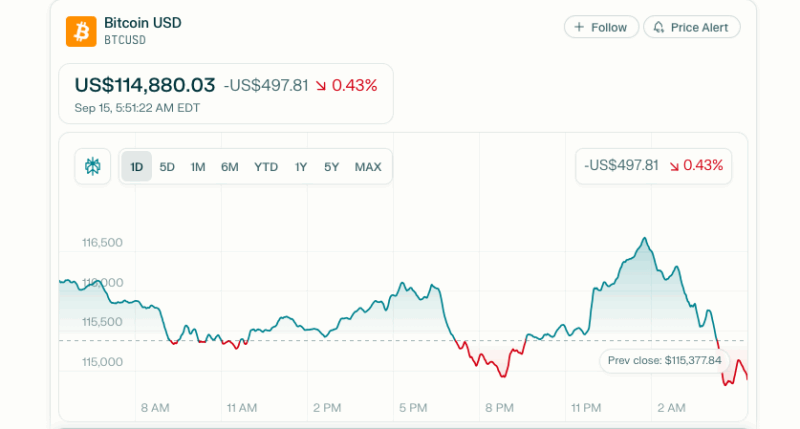The width and height of the screenshot is (800, 429).
Task: Click the red down arrow in the chart change badge
Action: pos(676,166)
